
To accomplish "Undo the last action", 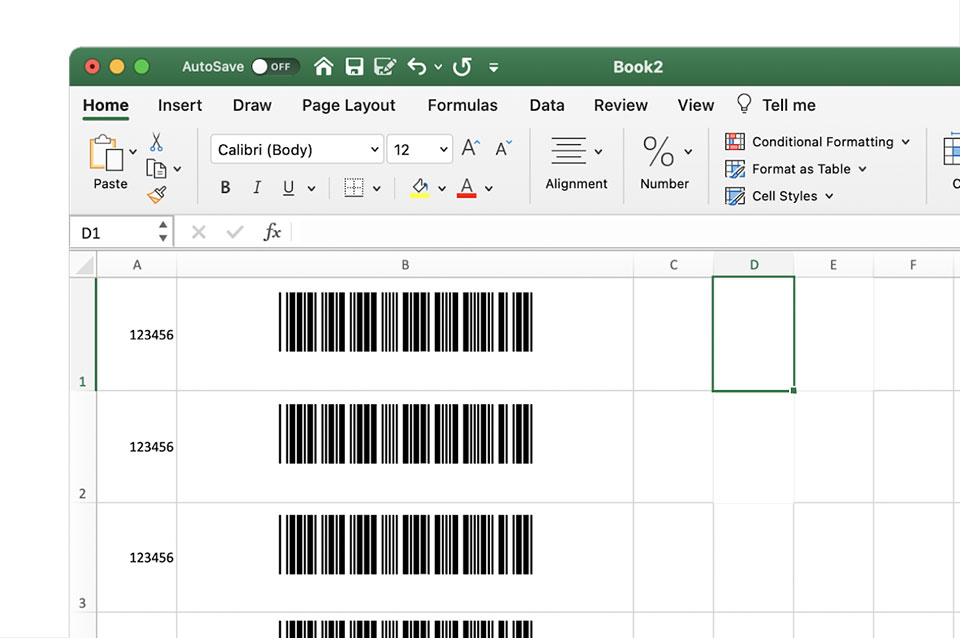I will click(417, 66).
